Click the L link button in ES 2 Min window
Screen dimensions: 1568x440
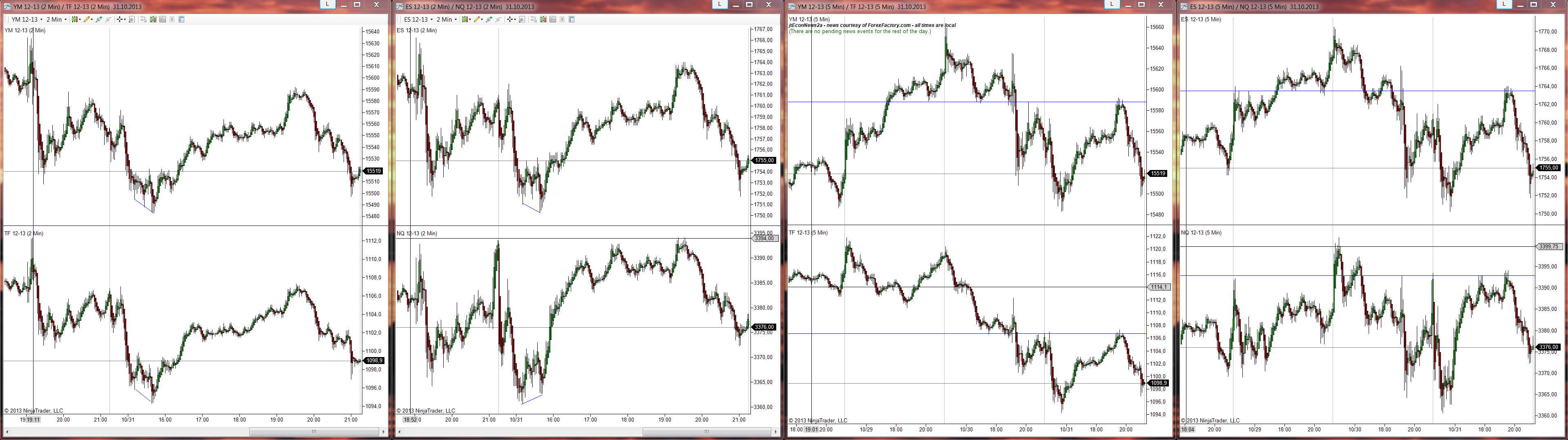(719, 4)
